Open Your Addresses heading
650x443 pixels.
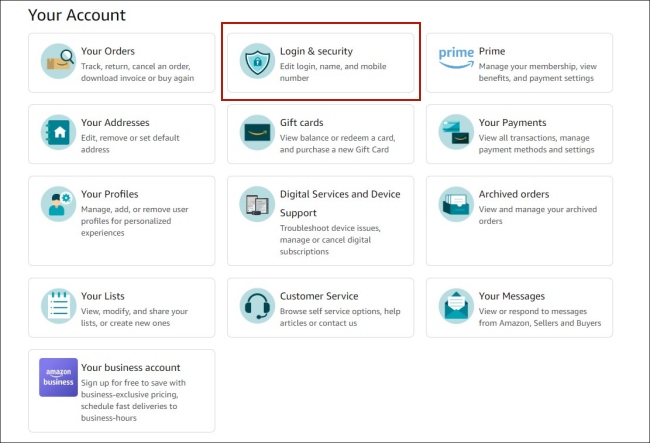pos(115,123)
